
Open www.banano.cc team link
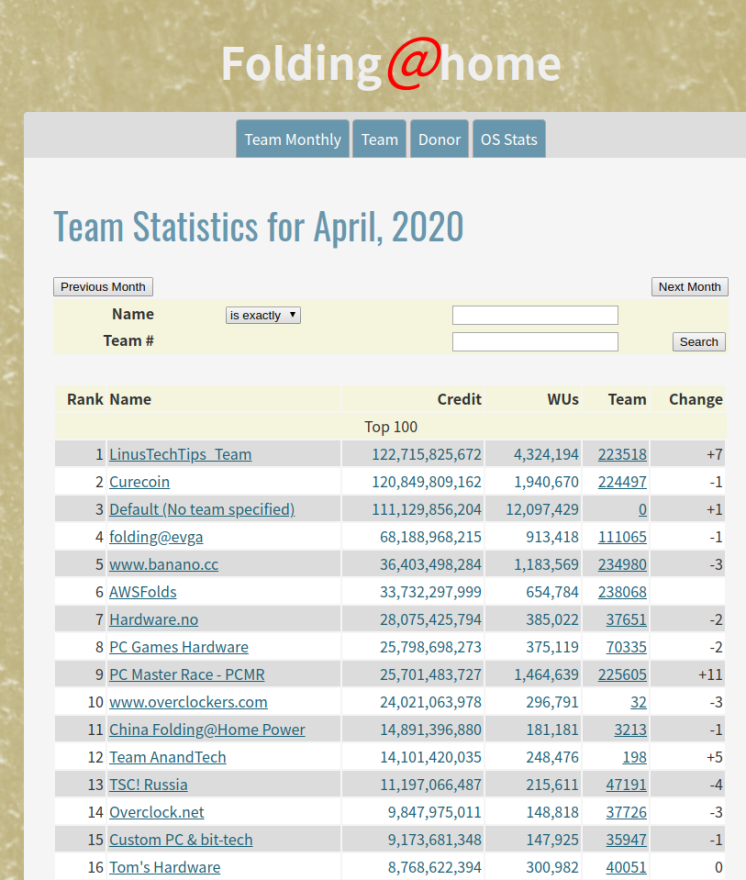click(x=163, y=565)
